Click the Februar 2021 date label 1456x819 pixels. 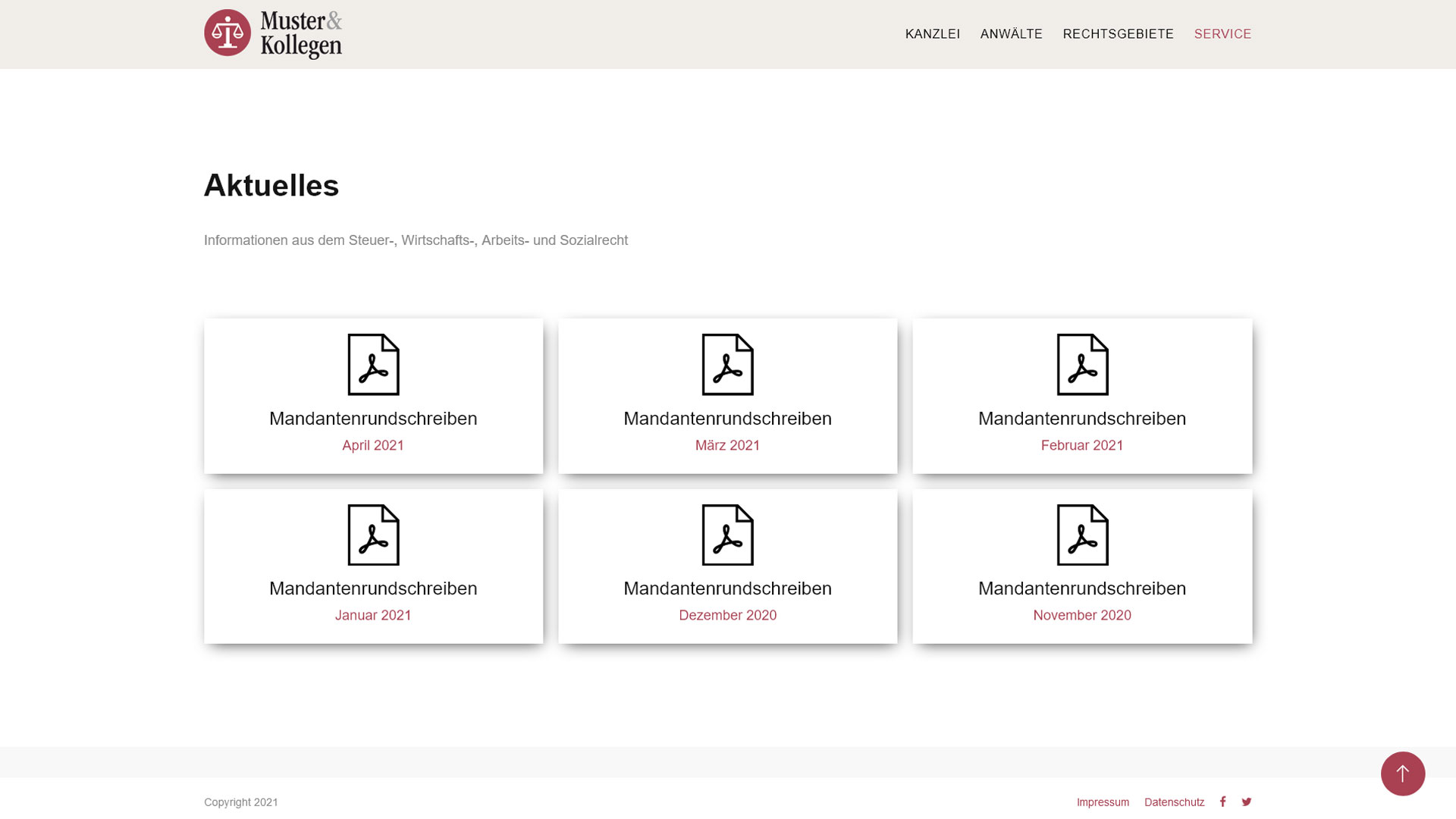[1082, 446]
